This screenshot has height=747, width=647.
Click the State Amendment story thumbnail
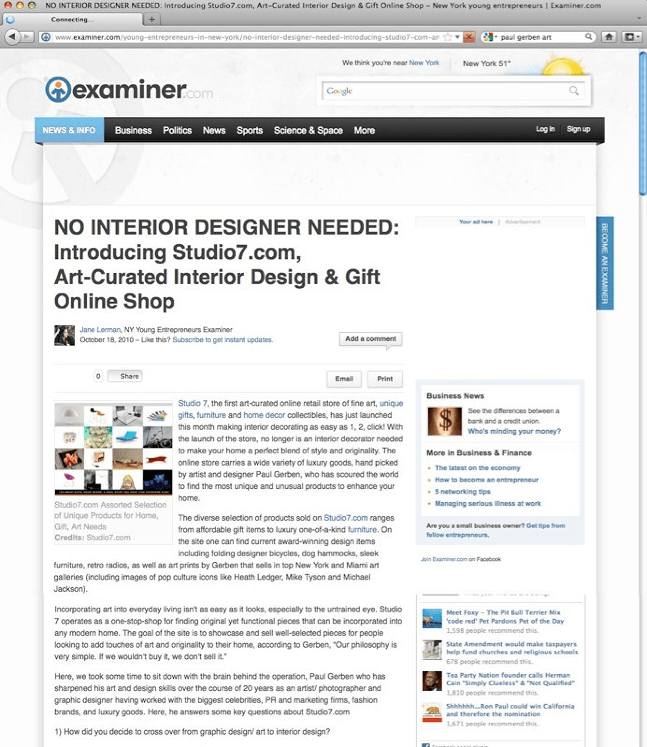click(x=432, y=649)
